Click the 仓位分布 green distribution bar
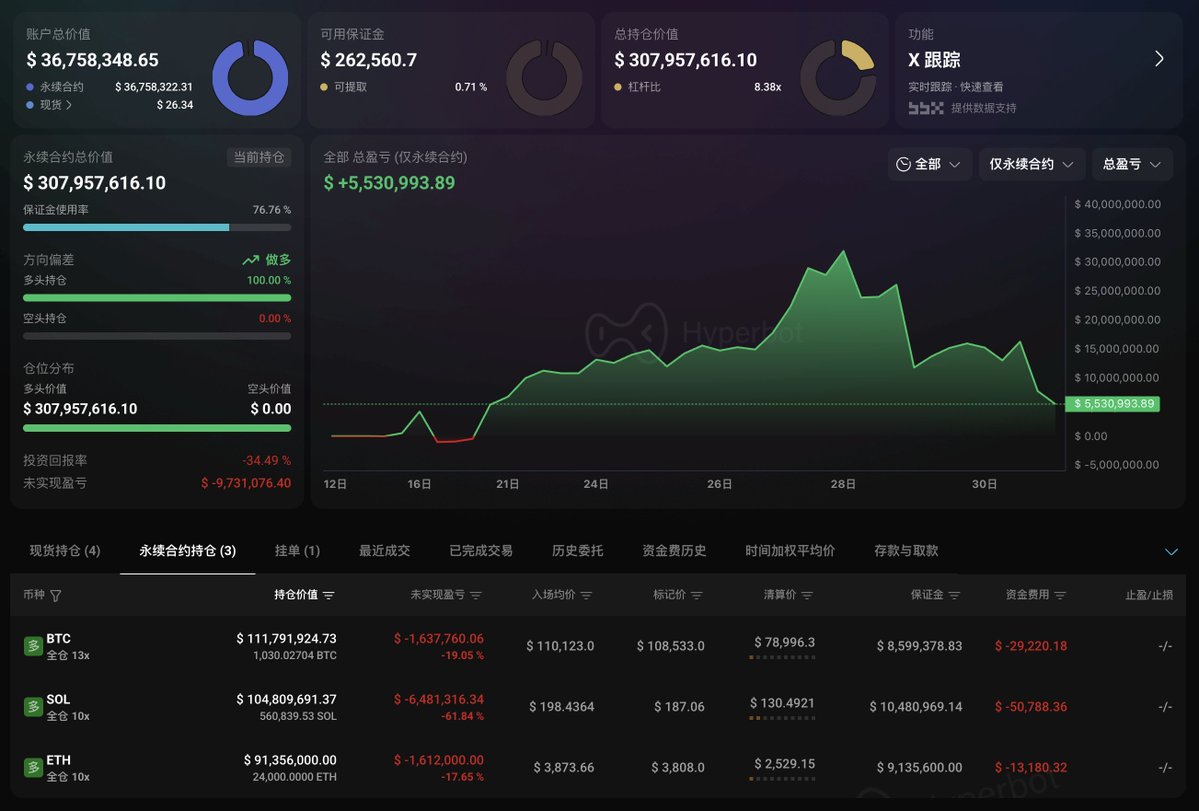Viewport: 1199px width, 811px height. click(157, 428)
